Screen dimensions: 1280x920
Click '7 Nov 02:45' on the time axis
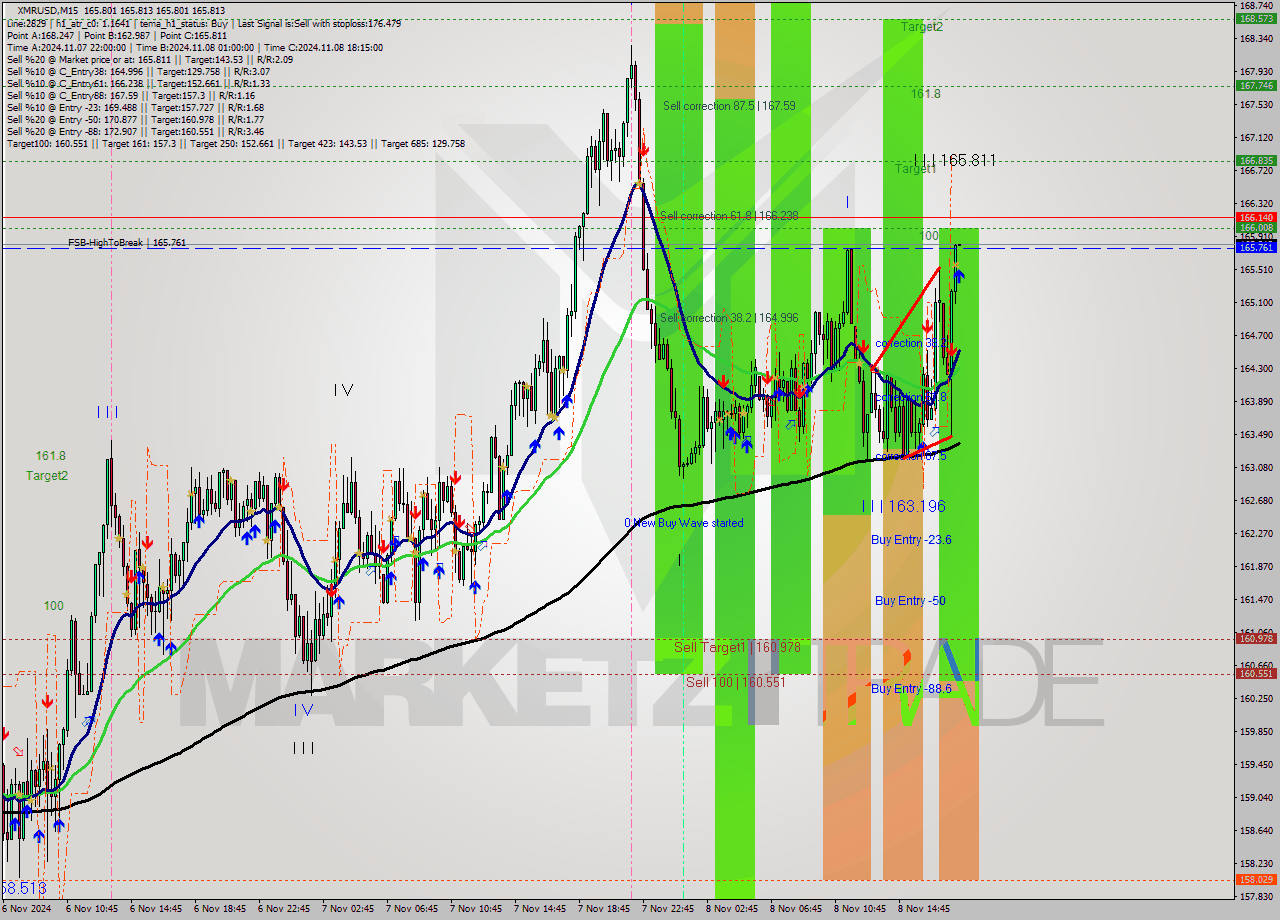pos(348,909)
